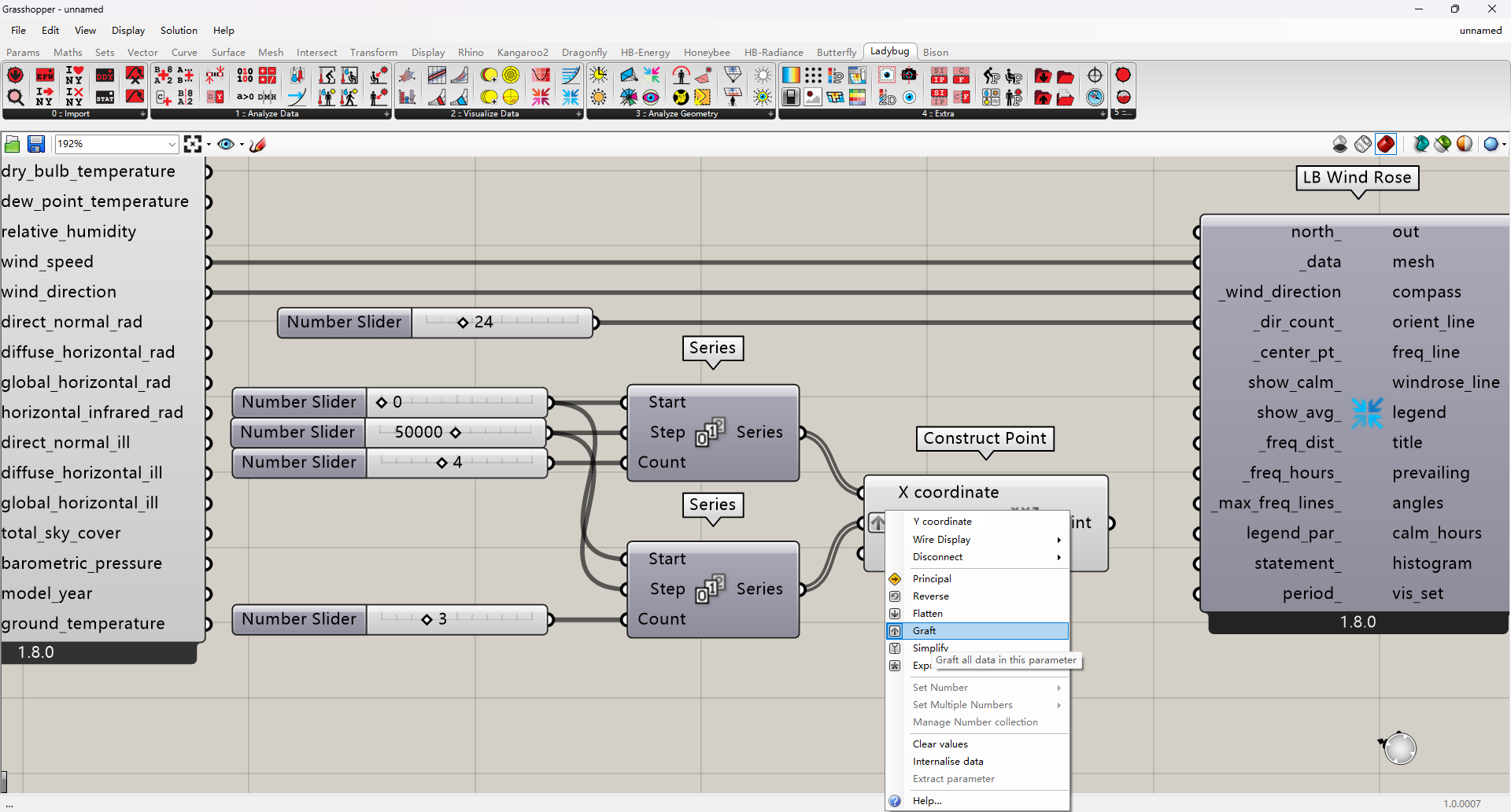
Task: Toggle the red shaded preview mode
Action: click(1386, 144)
